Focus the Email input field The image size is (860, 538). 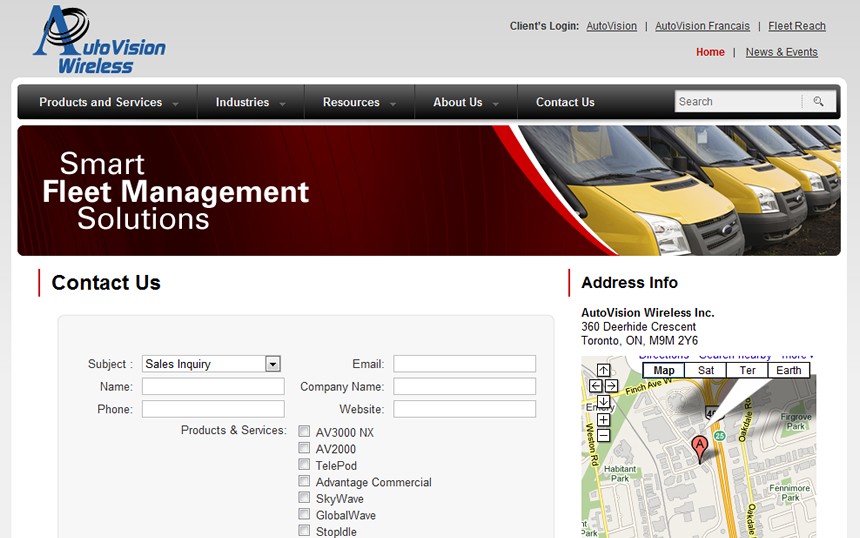coord(465,364)
